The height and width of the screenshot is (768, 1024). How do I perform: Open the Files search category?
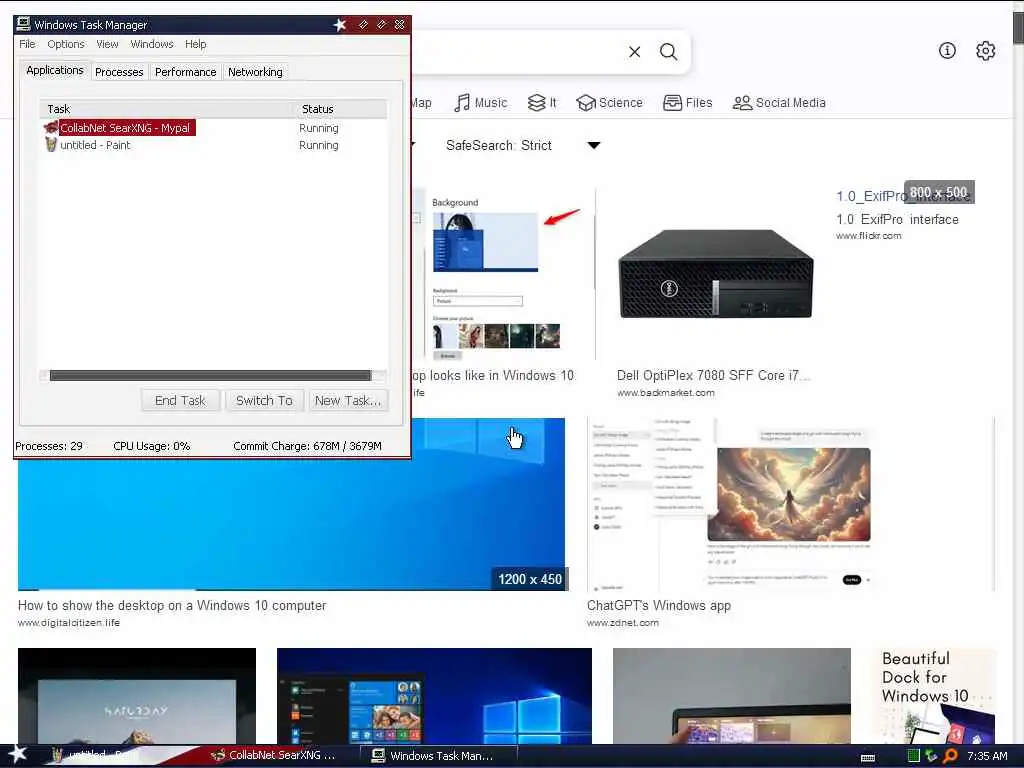(687, 103)
